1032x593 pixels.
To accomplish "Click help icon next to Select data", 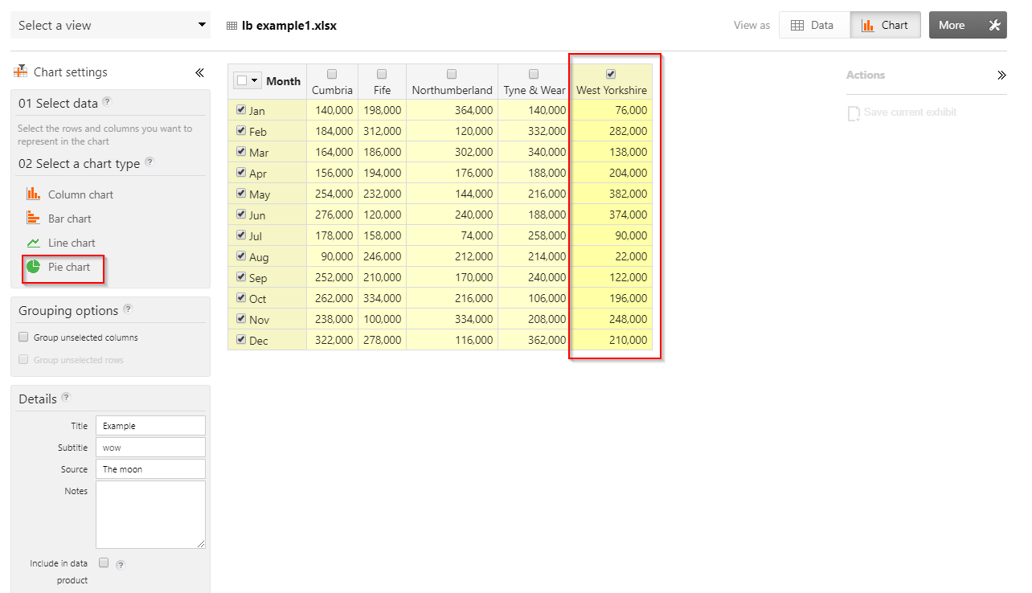I will (107, 101).
